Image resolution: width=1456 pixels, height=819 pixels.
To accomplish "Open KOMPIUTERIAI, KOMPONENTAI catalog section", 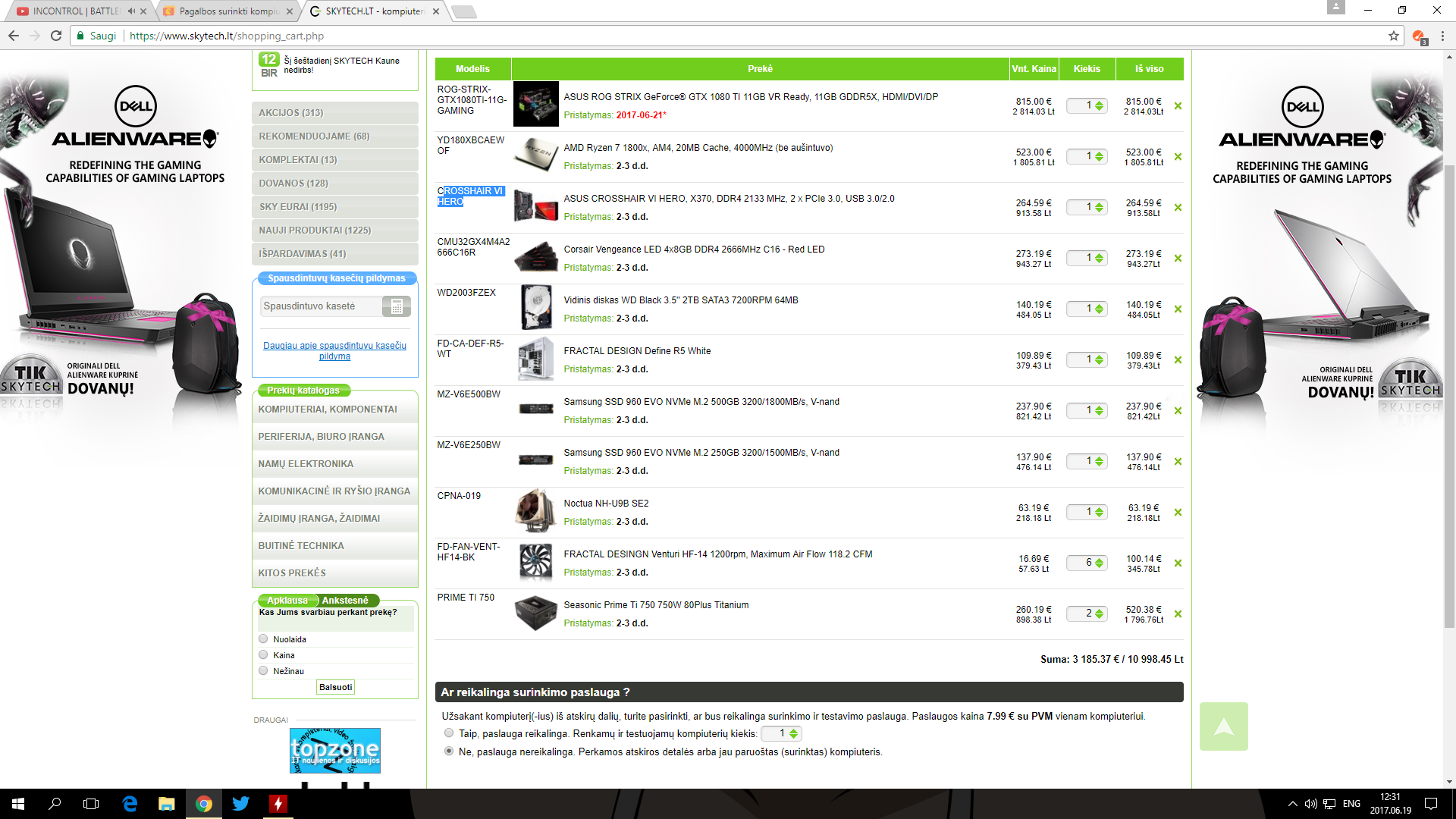I will 334,409.
